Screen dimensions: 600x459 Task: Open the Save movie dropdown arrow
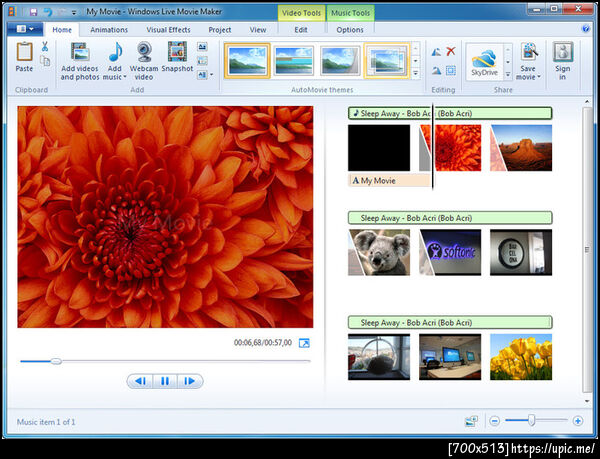click(539, 77)
